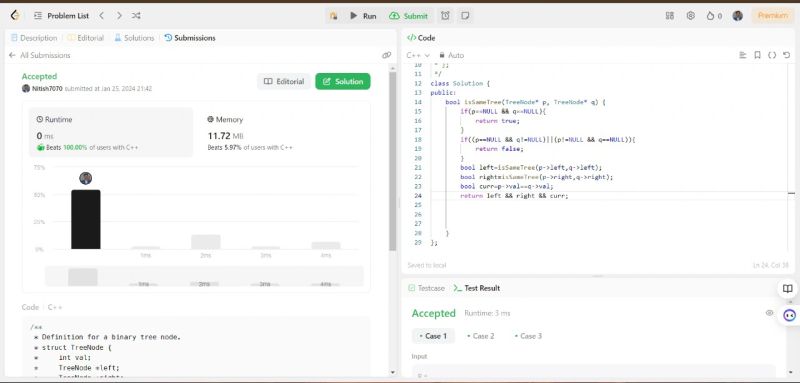
Task: Click the LeetCode logo icon
Action: pyautogui.click(x=15, y=16)
